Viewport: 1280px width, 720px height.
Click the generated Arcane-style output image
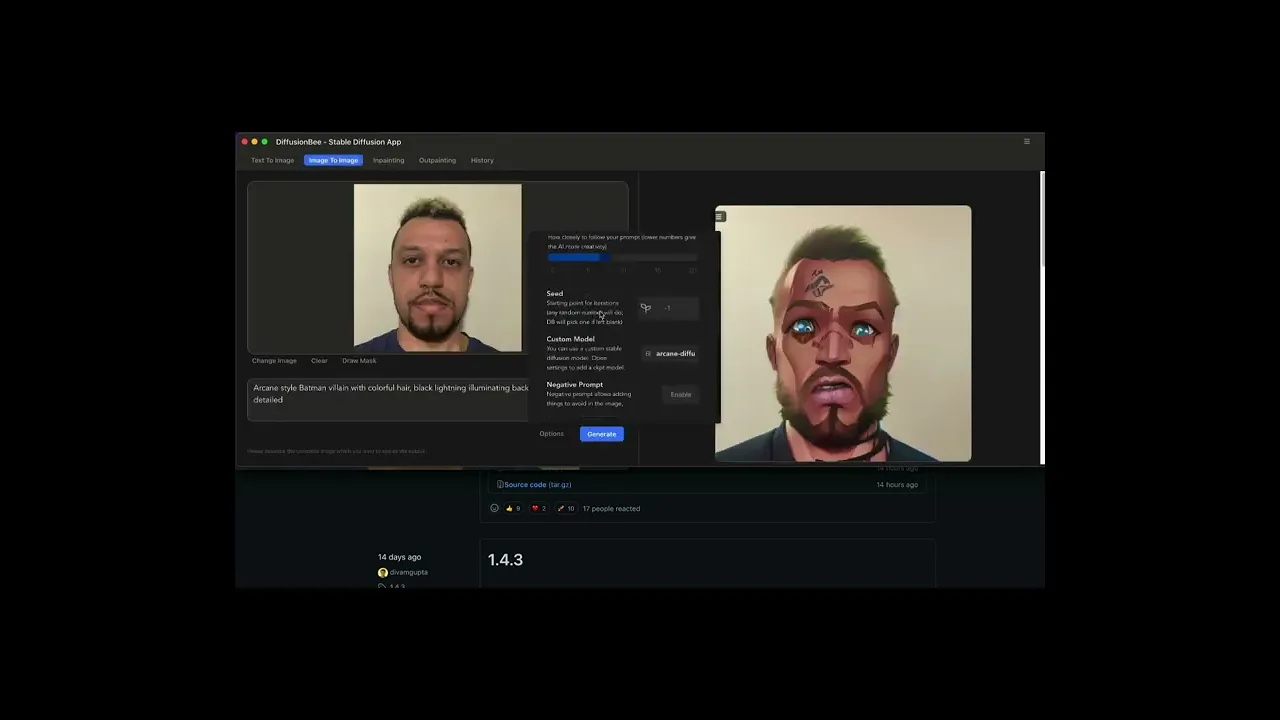tap(843, 334)
